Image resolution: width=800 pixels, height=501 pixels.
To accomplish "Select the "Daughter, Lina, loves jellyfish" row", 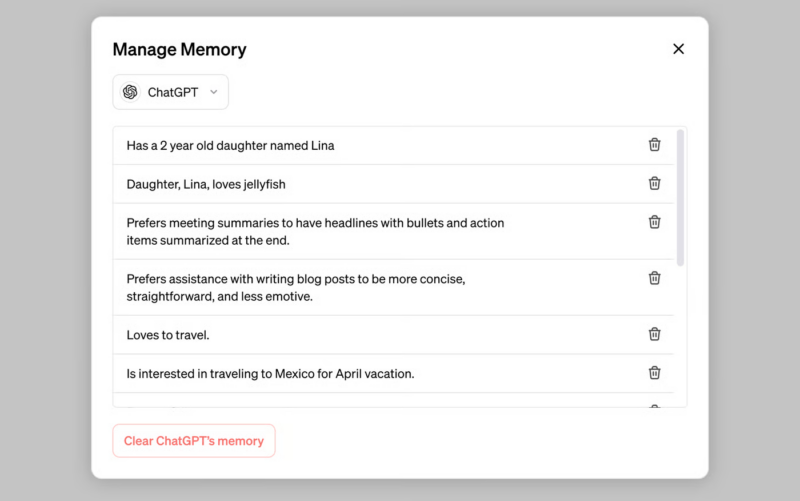I will pyautogui.click(x=393, y=184).
